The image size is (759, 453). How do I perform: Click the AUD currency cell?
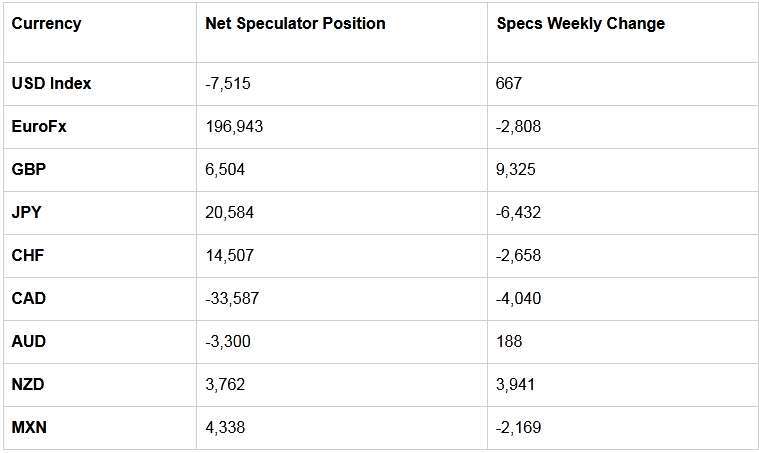pyautogui.click(x=29, y=342)
